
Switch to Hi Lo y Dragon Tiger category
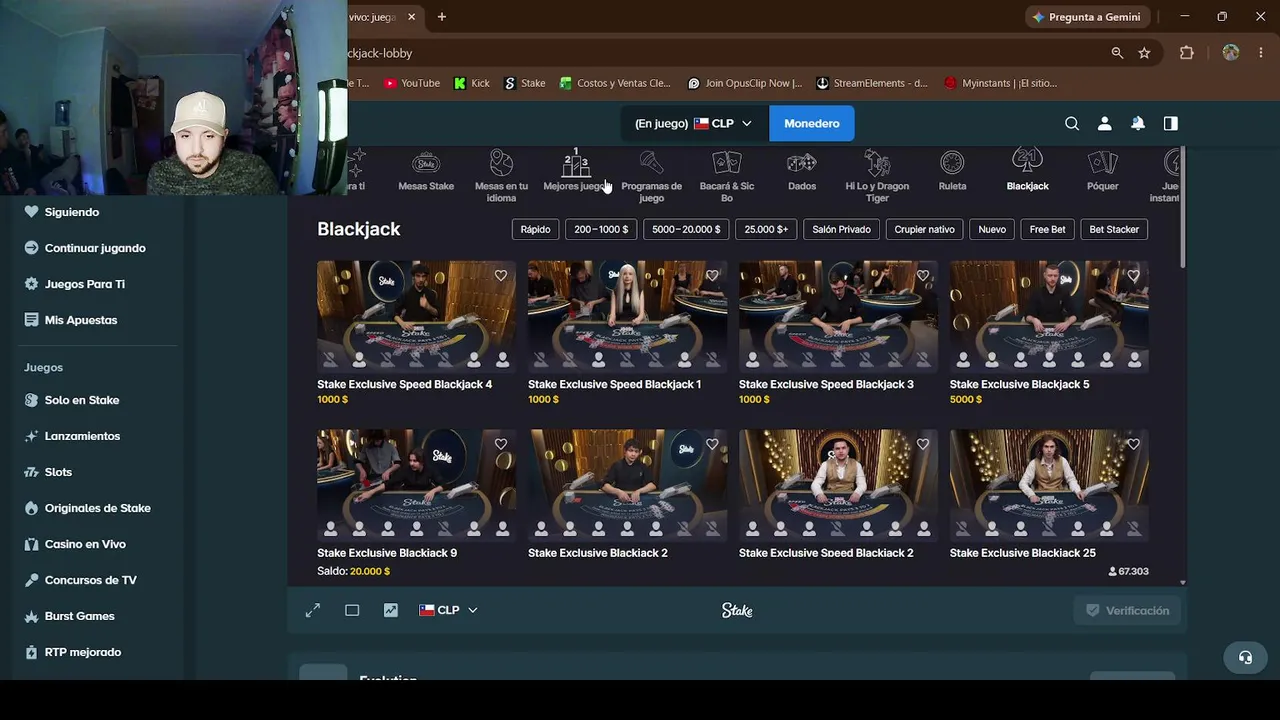click(x=877, y=178)
